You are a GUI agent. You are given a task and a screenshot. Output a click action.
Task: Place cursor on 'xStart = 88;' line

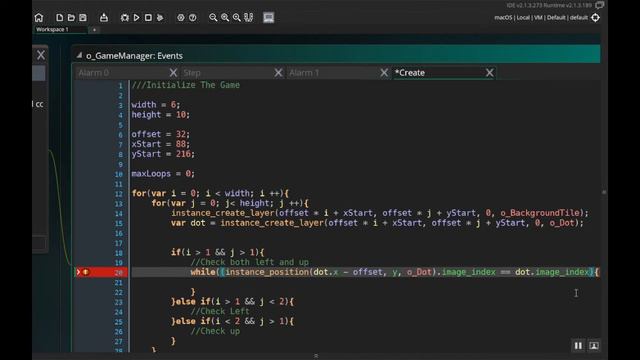point(160,144)
